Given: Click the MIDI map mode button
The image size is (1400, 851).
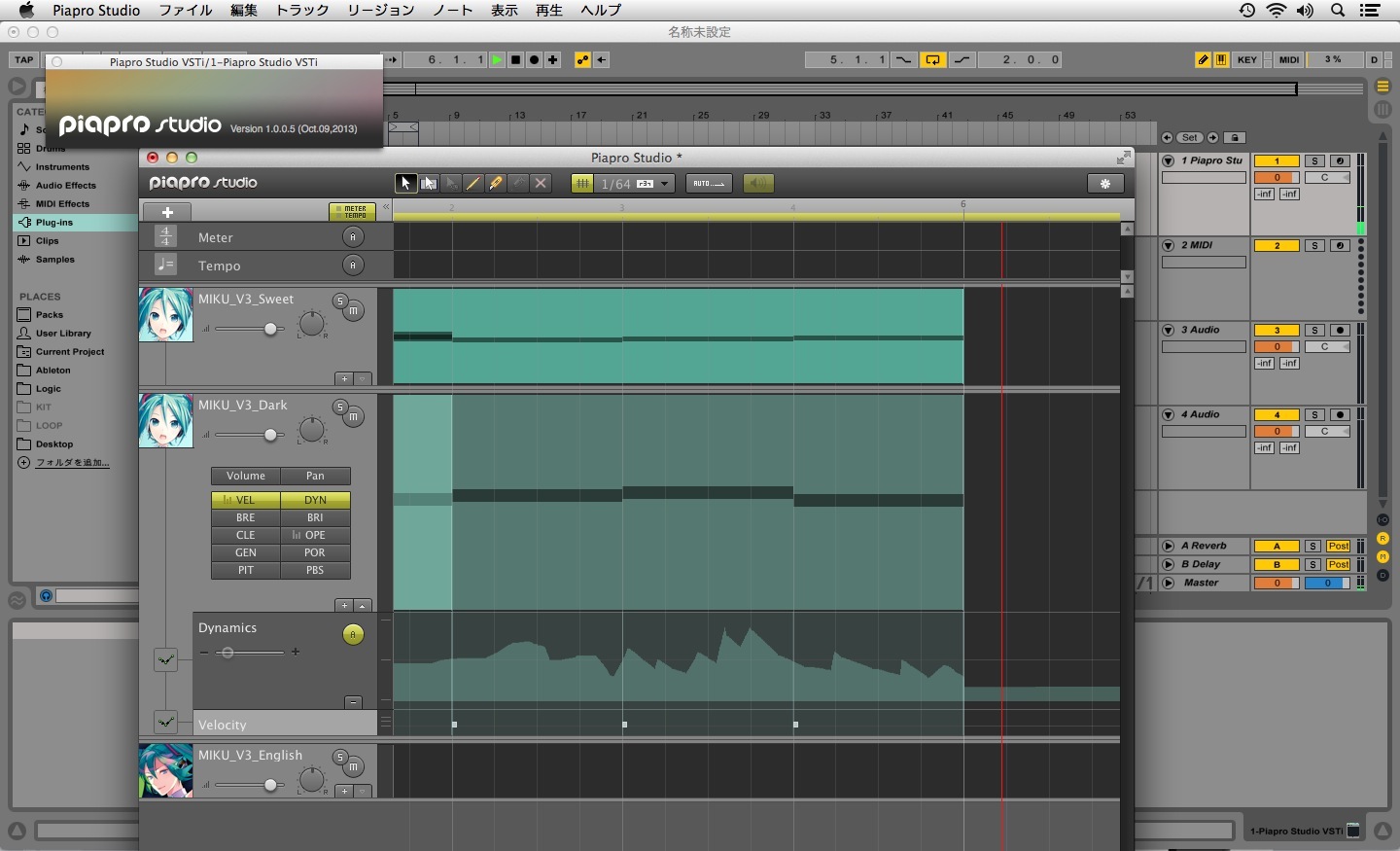Looking at the screenshot, I should pyautogui.click(x=1289, y=59).
